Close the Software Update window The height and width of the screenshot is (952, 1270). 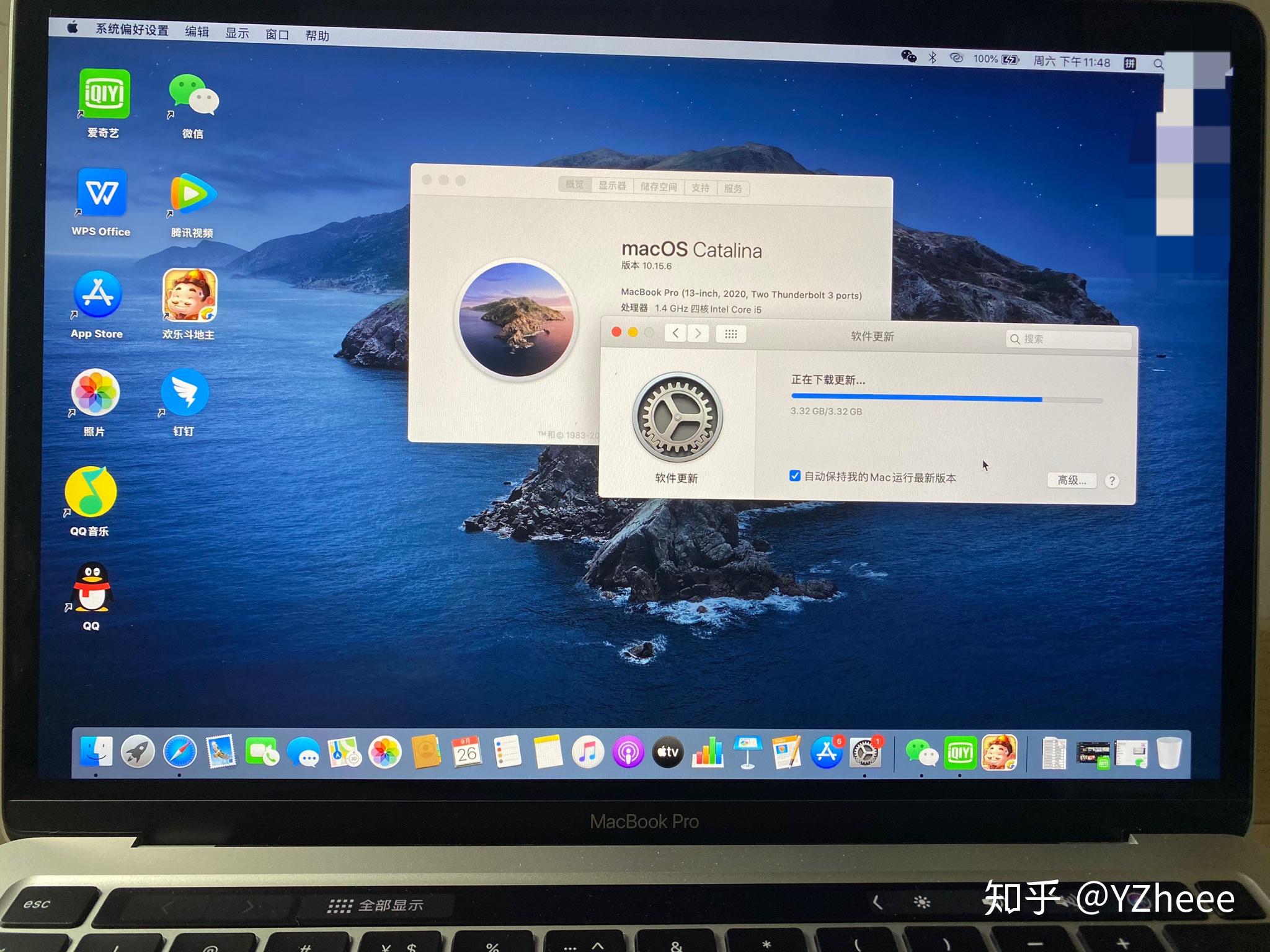click(x=616, y=332)
